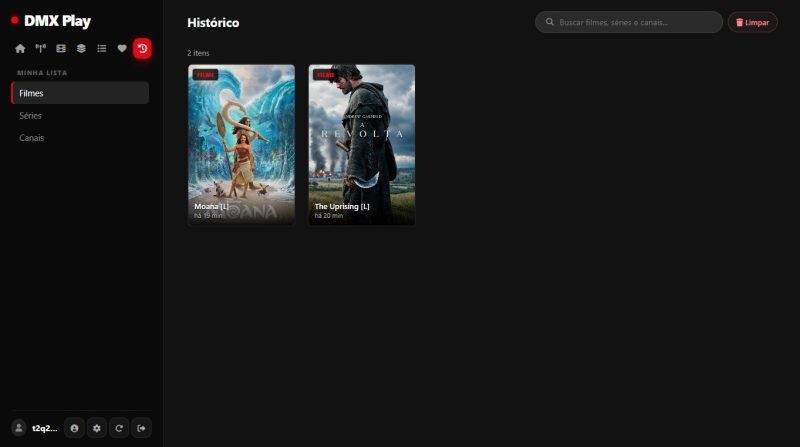Go to the Home icon in sidebar
The width and height of the screenshot is (800, 447).
click(x=20, y=48)
